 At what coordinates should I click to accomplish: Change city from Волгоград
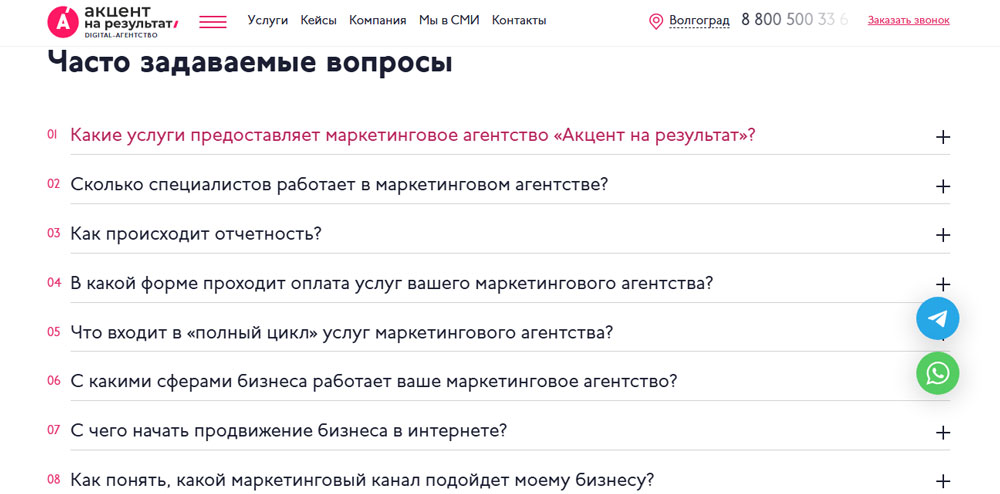click(699, 21)
